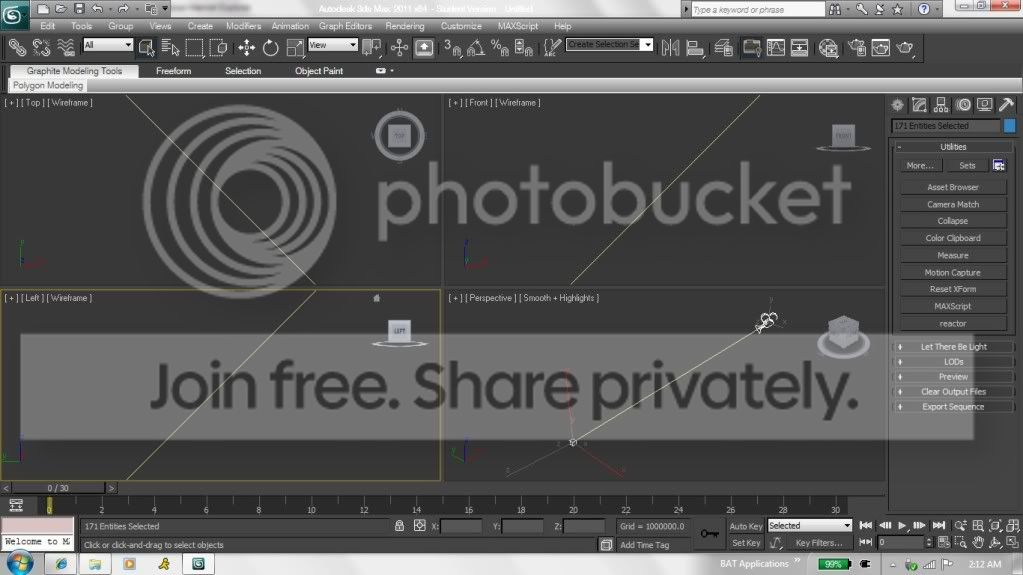Screen dimensions: 1023x575
Task: Click the 0 / 30 time slider
Action: click(x=58, y=488)
